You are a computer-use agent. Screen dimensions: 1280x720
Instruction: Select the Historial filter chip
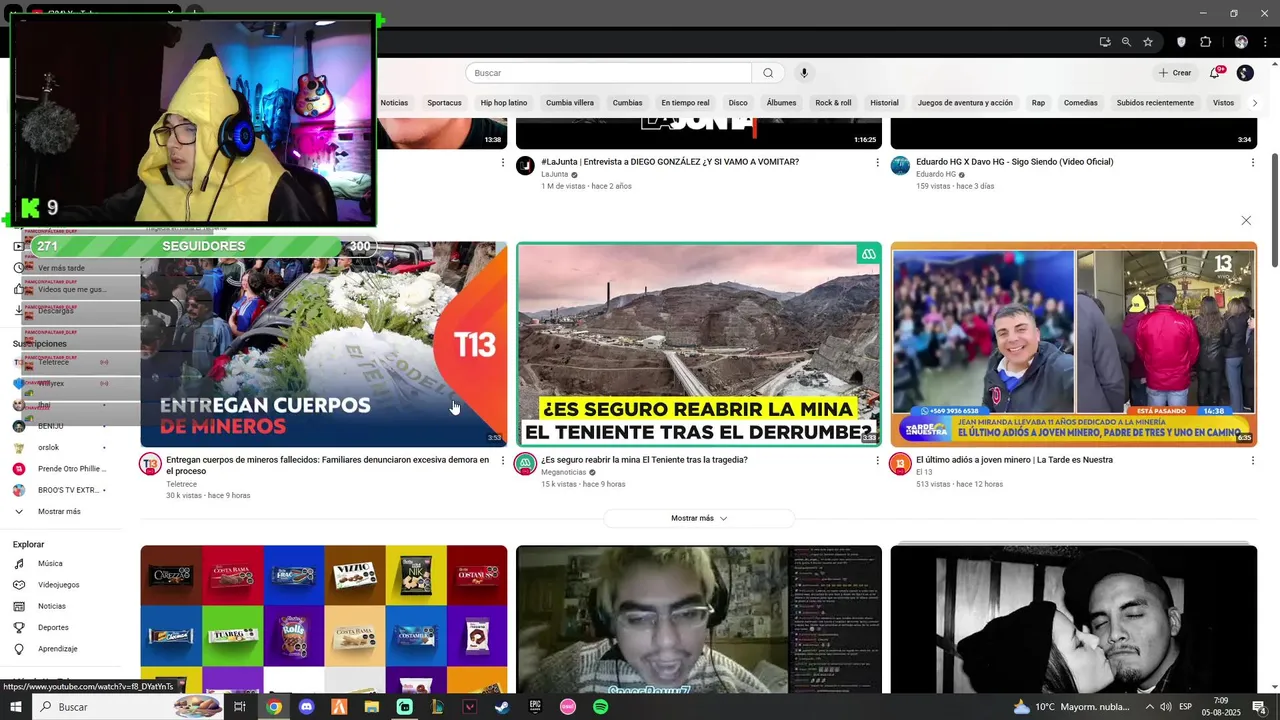884,103
